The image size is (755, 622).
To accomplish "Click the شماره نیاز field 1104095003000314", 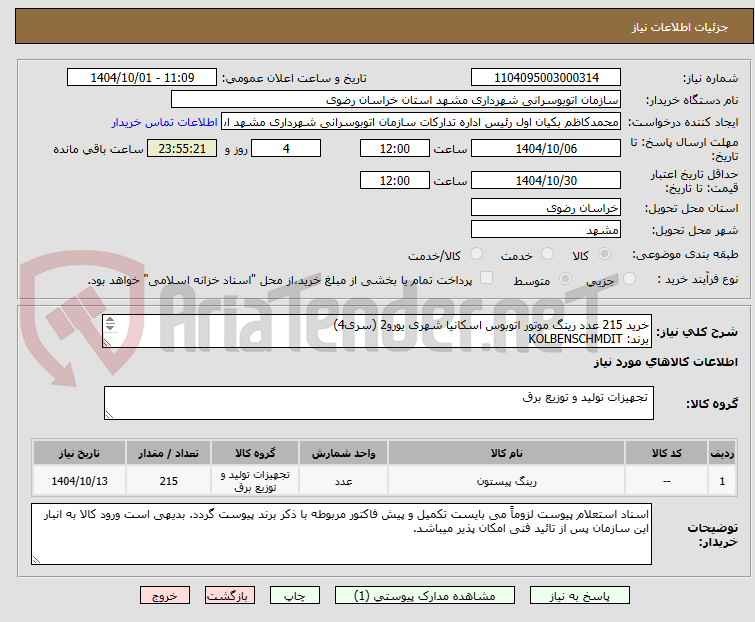I will 546,78.
